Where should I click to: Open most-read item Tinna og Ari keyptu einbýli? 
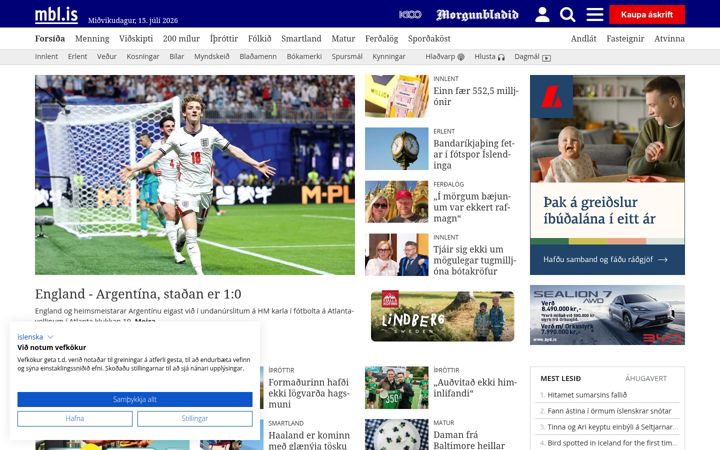click(613, 427)
